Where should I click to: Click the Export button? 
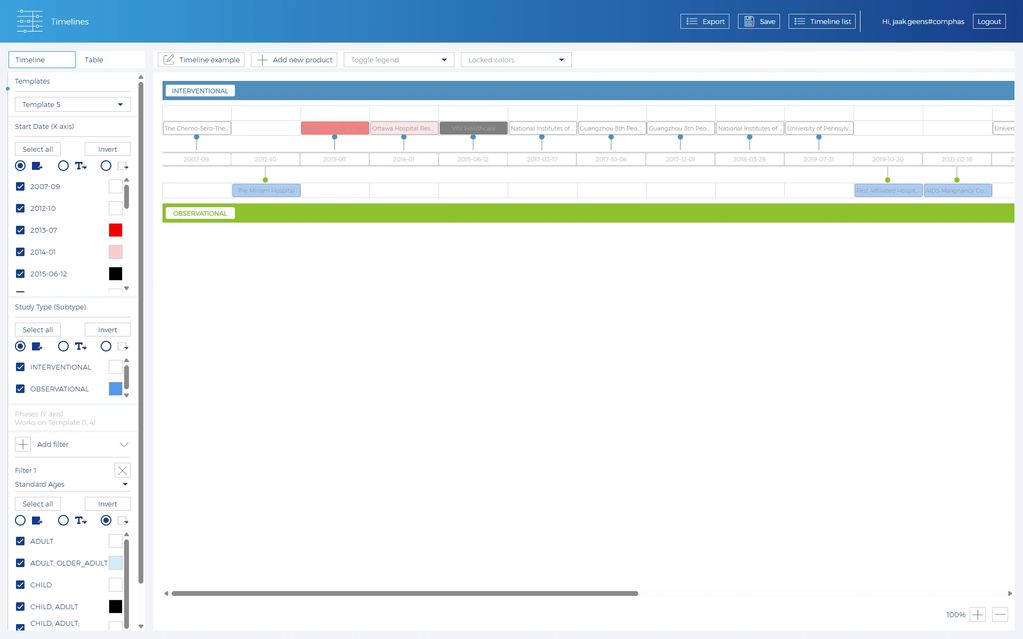(705, 21)
